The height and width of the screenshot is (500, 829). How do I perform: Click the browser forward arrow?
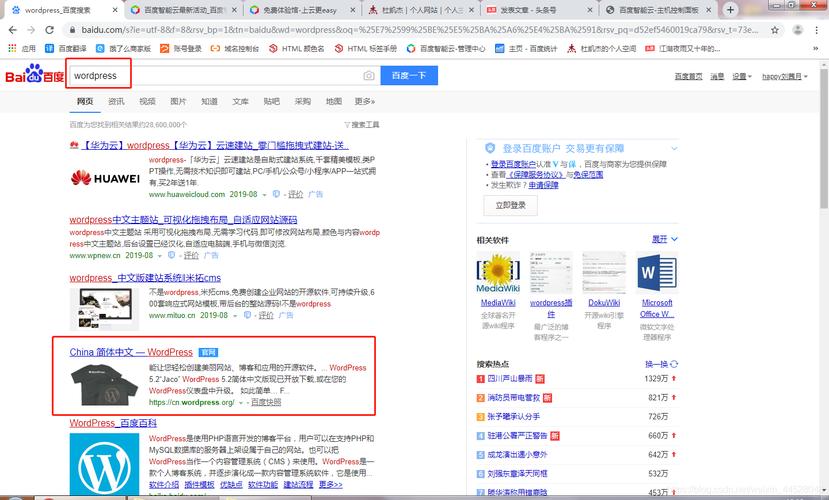tap(31, 30)
